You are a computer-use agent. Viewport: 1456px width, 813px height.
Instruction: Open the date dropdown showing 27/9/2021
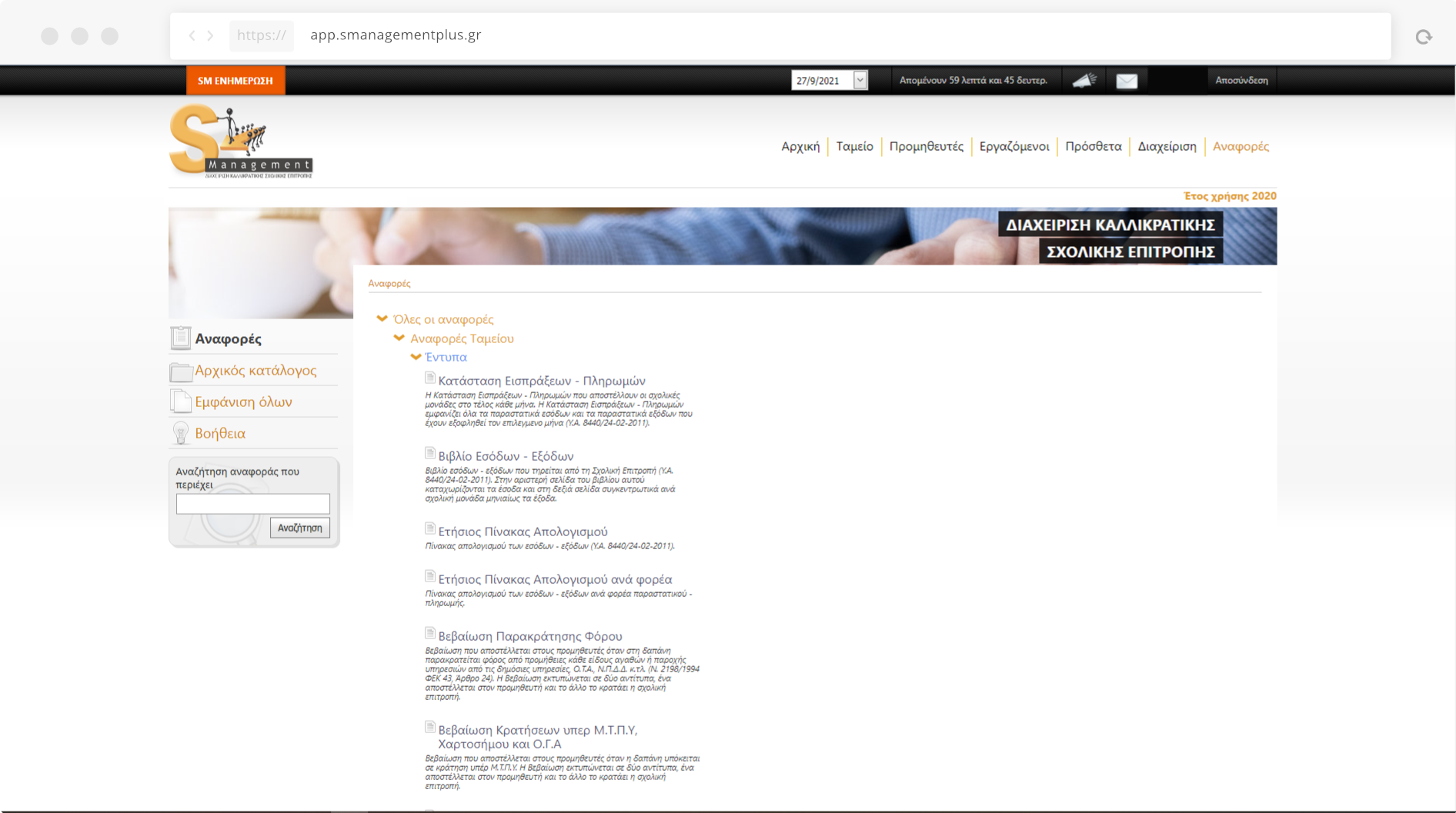[860, 80]
